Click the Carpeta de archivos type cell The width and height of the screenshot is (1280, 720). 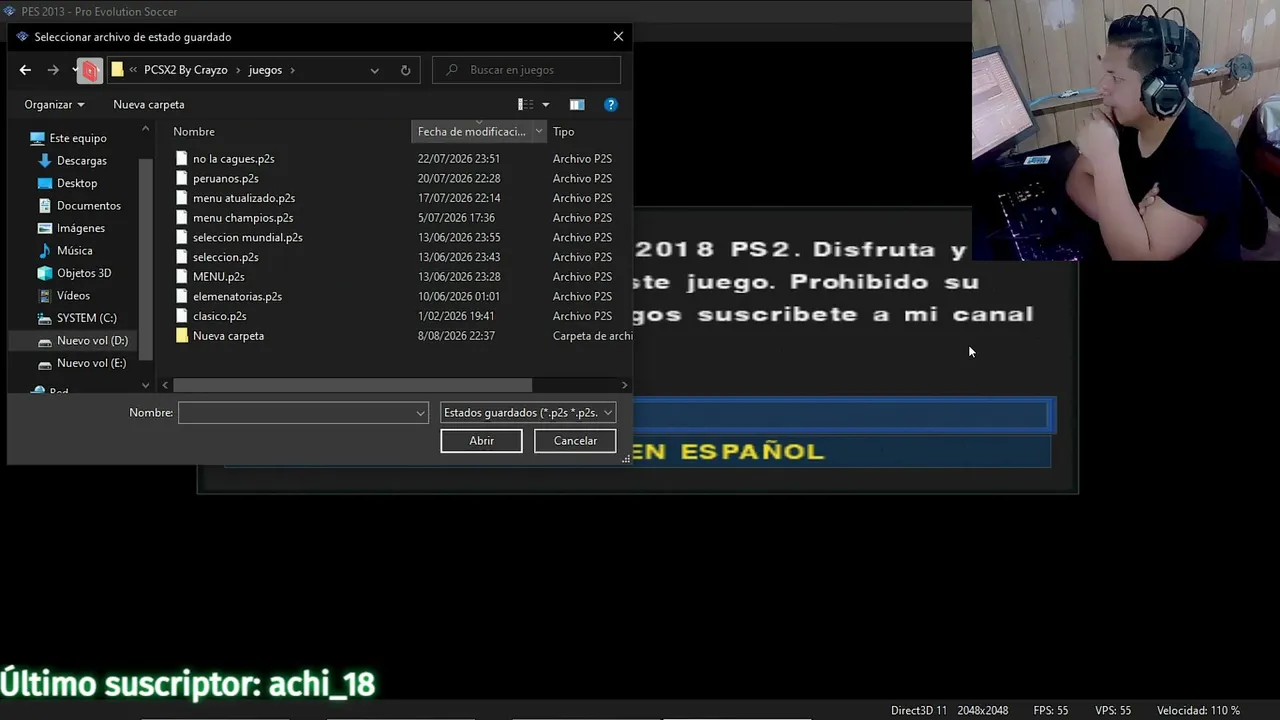coord(592,336)
